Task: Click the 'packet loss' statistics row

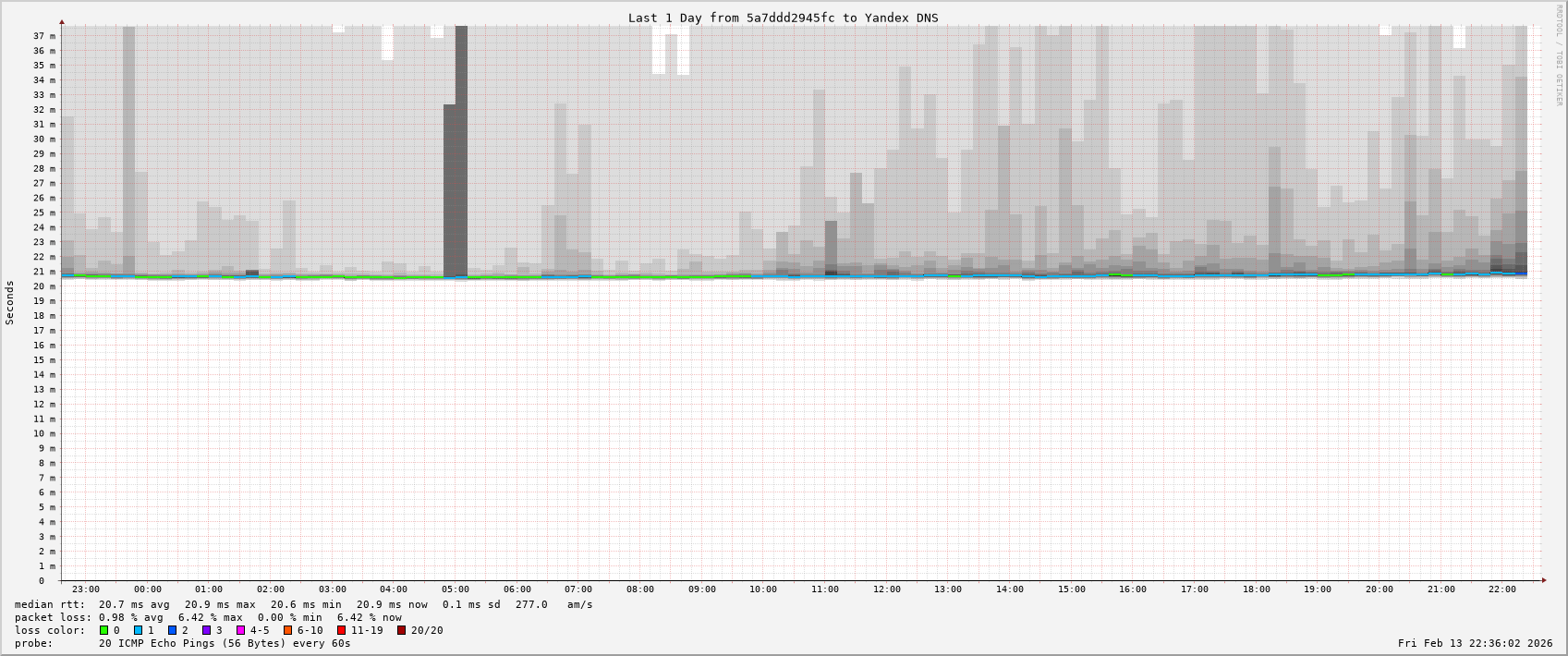Action: tap(208, 617)
